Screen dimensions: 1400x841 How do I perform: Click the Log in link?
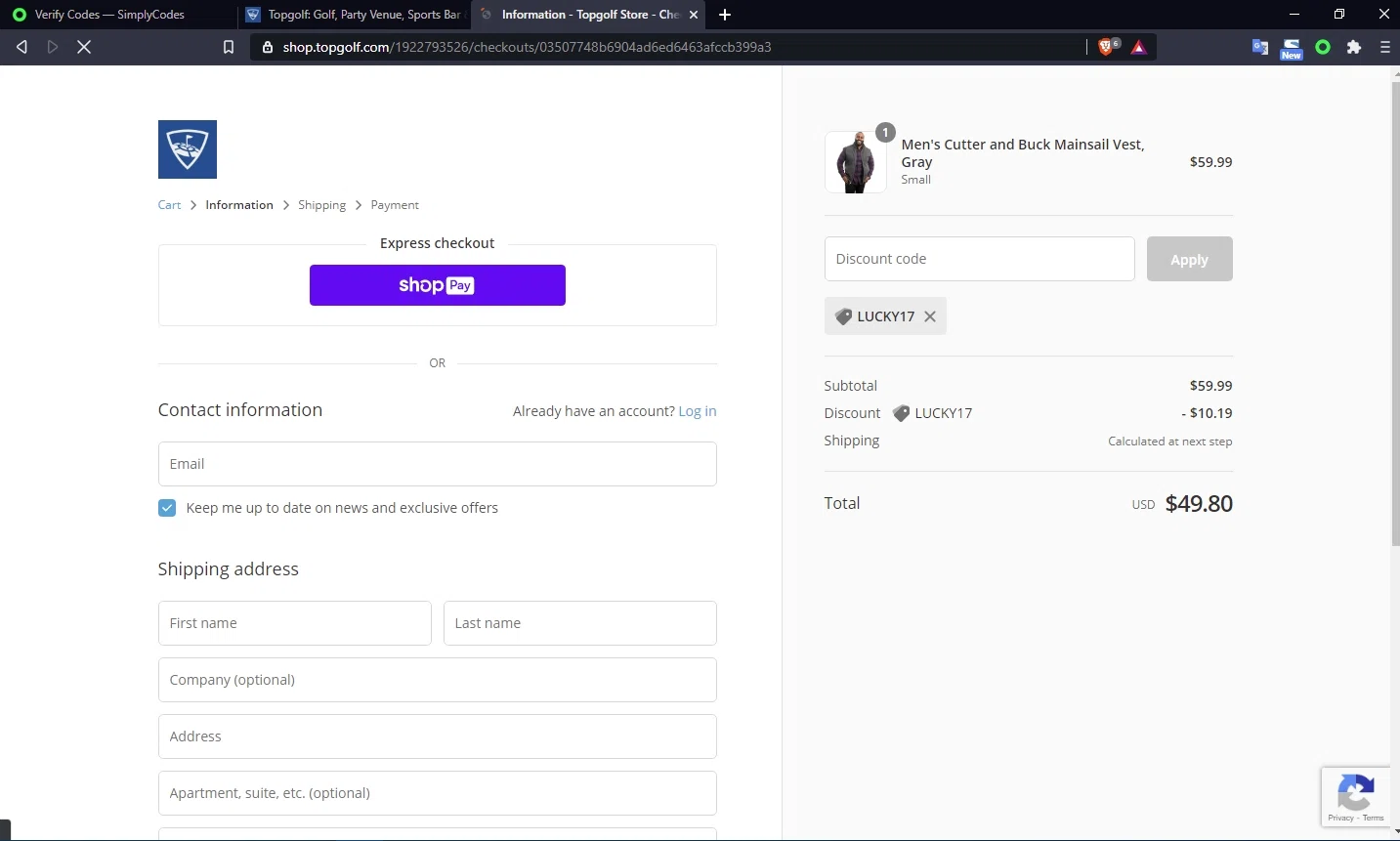pos(698,411)
